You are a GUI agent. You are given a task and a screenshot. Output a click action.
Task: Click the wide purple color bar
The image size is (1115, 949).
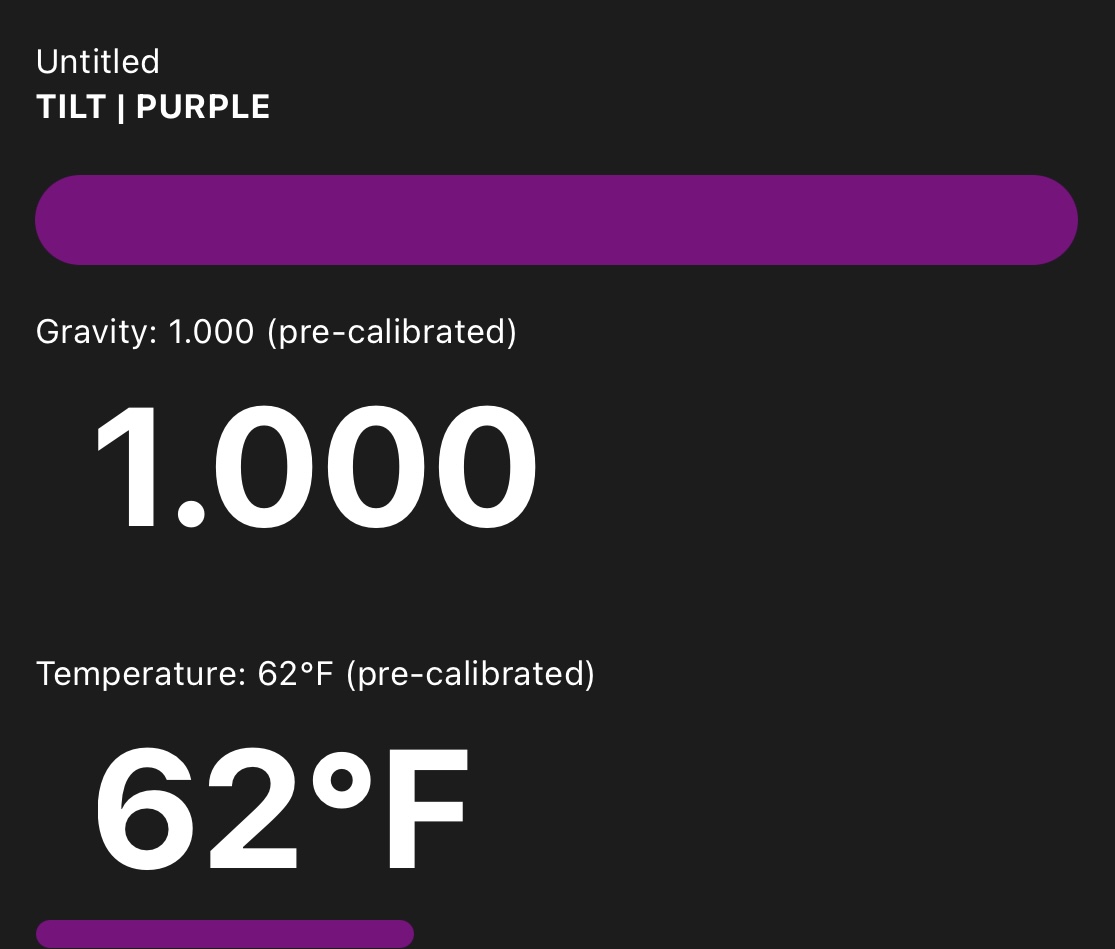tap(556, 220)
